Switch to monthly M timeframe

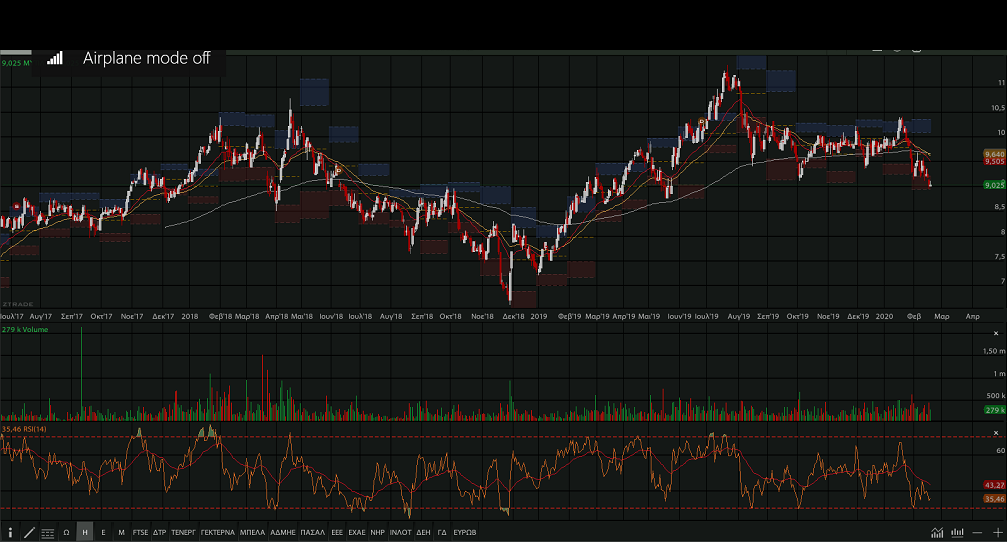121,532
